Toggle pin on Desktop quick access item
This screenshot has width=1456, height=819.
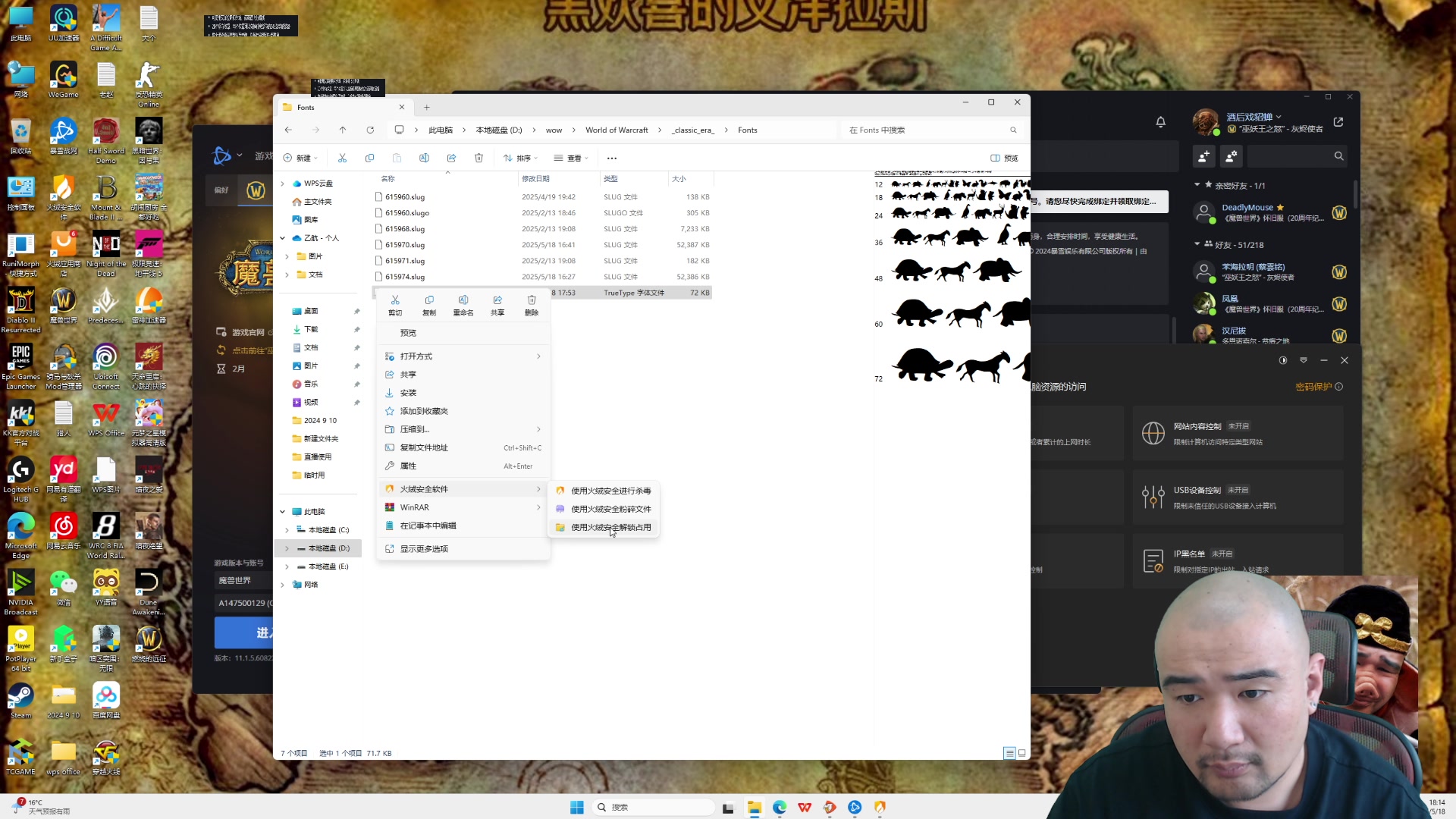pyautogui.click(x=356, y=311)
